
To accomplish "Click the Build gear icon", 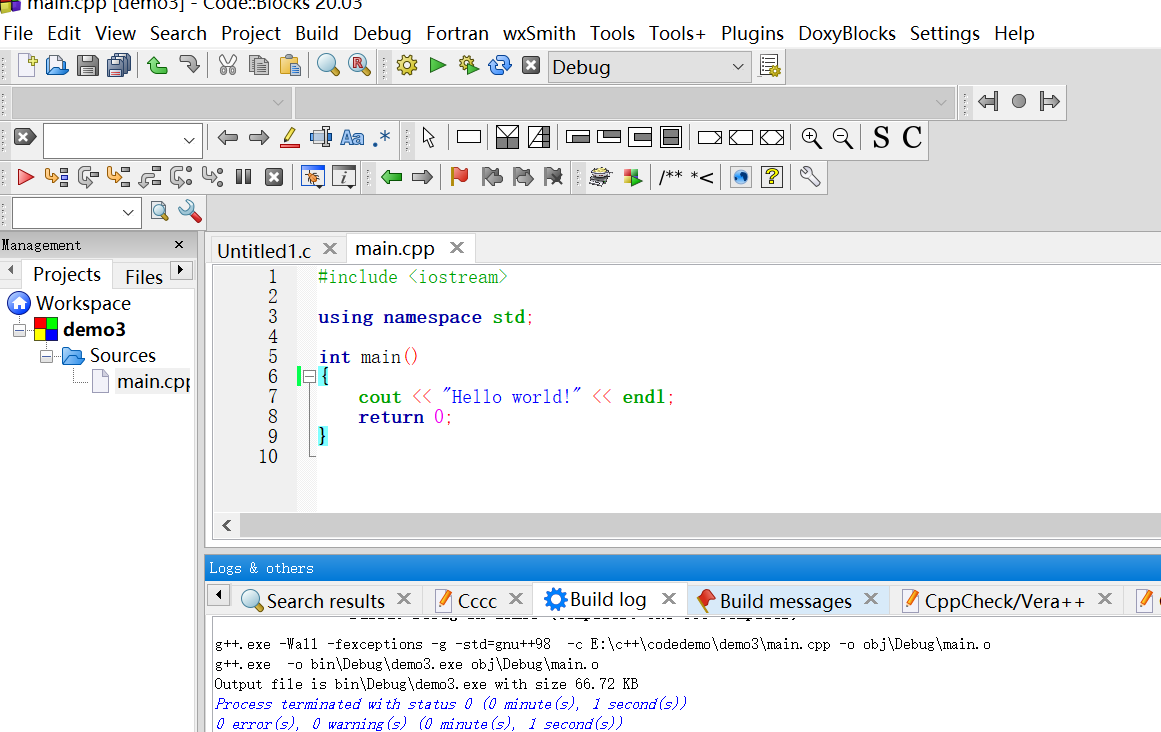I will [406, 66].
